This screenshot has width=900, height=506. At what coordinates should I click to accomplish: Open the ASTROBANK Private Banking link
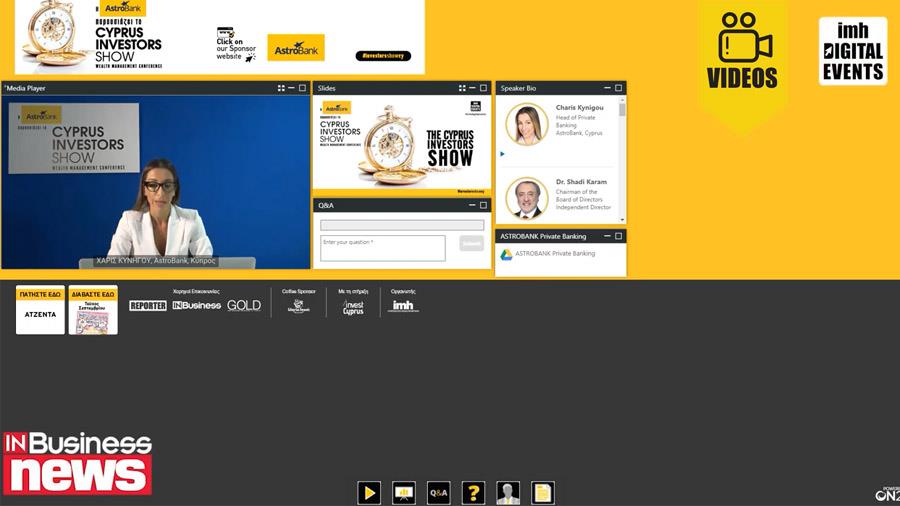click(555, 254)
